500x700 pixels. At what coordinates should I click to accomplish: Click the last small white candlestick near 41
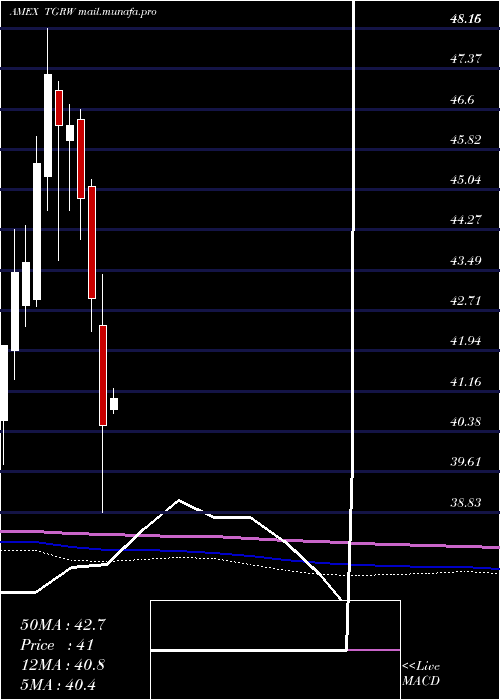tap(114, 404)
